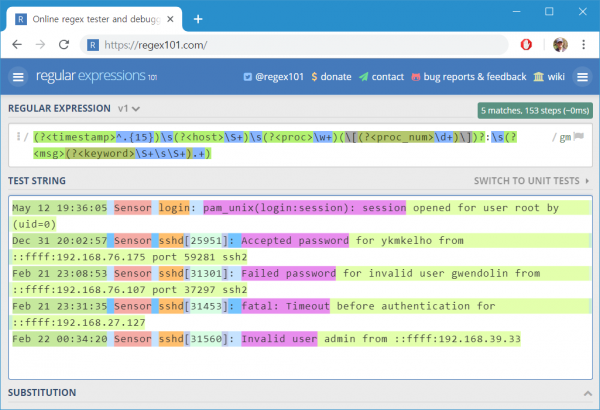
Task: Go back to the previous page
Action: tap(17, 45)
